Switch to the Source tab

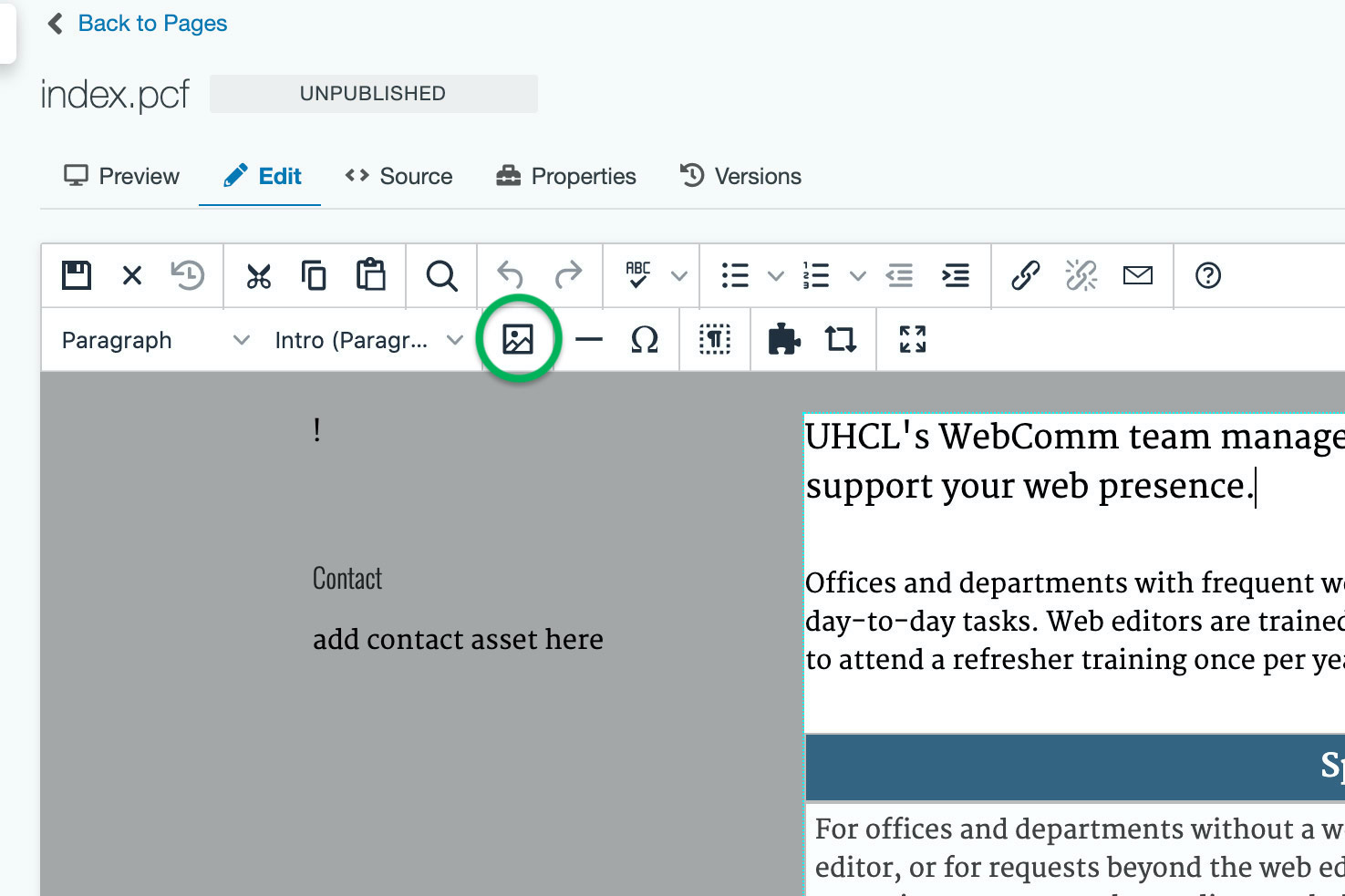399,176
